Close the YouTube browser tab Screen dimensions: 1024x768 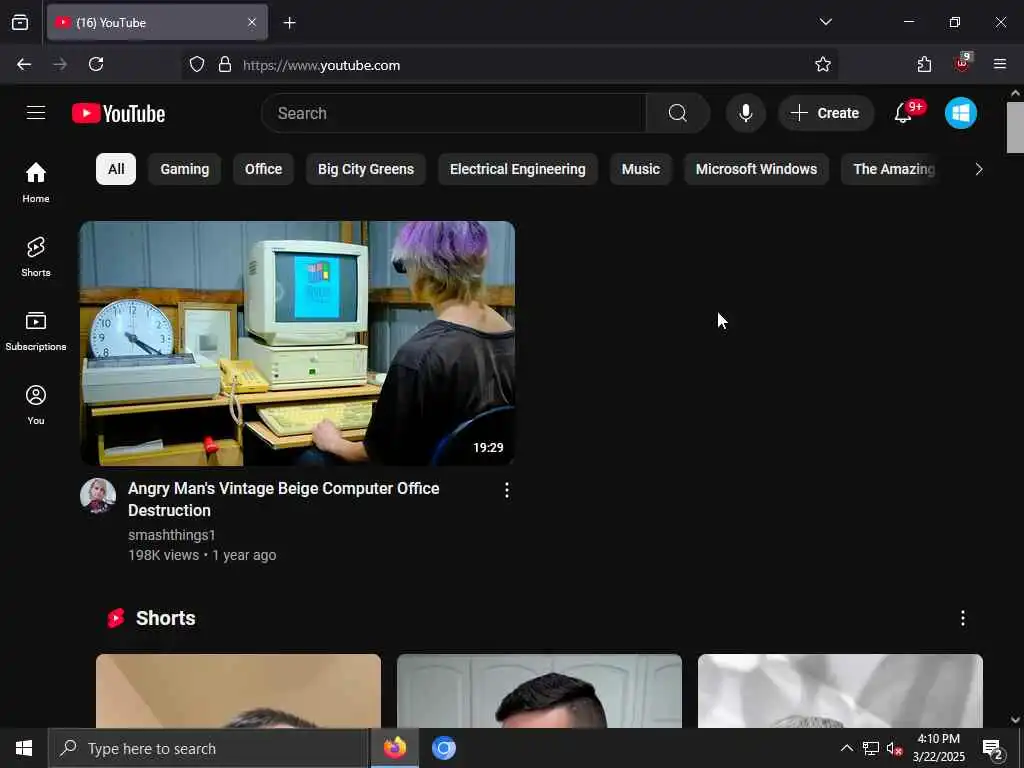tap(252, 23)
